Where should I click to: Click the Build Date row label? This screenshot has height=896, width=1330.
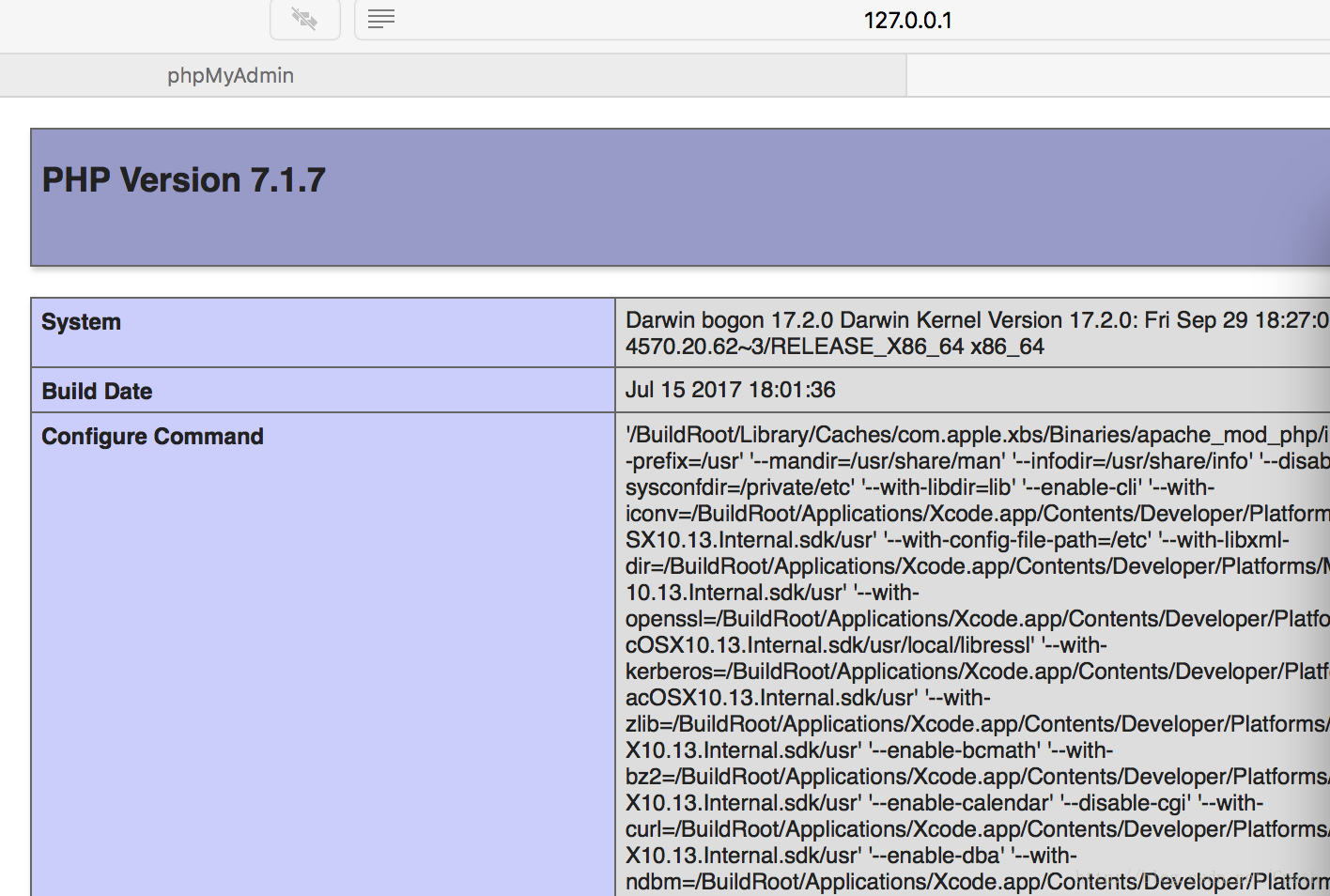(x=97, y=392)
